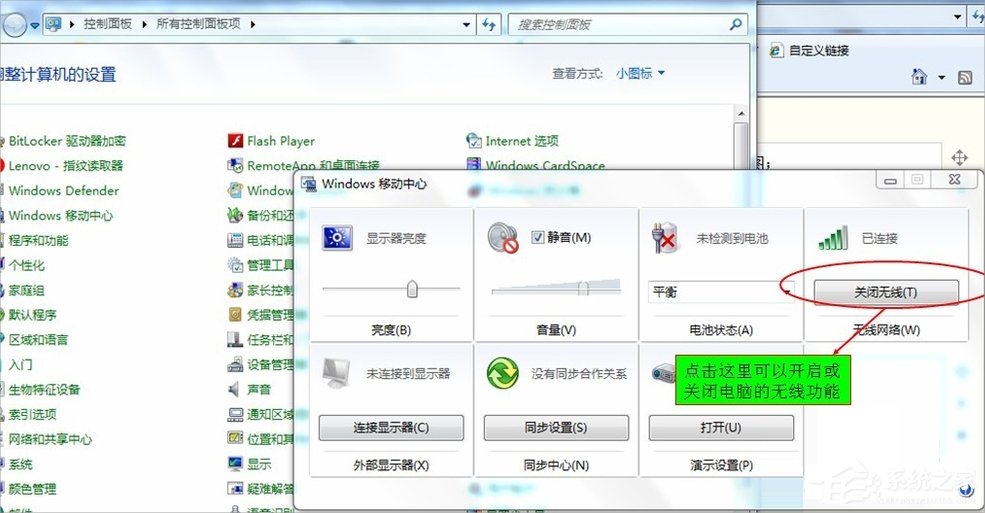
Task: Click the wireless signal strength icon
Action: [x=832, y=238]
